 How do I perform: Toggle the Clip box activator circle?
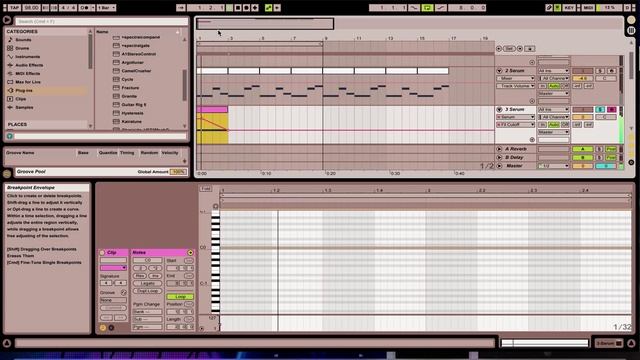click(102, 253)
